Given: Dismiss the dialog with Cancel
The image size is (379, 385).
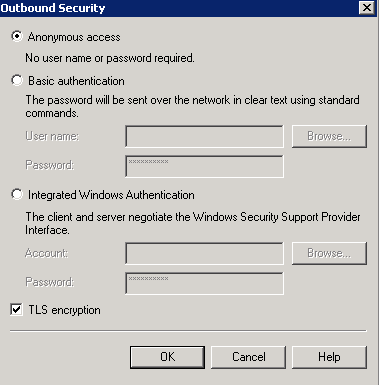Looking at the screenshot, I should point(249,357).
